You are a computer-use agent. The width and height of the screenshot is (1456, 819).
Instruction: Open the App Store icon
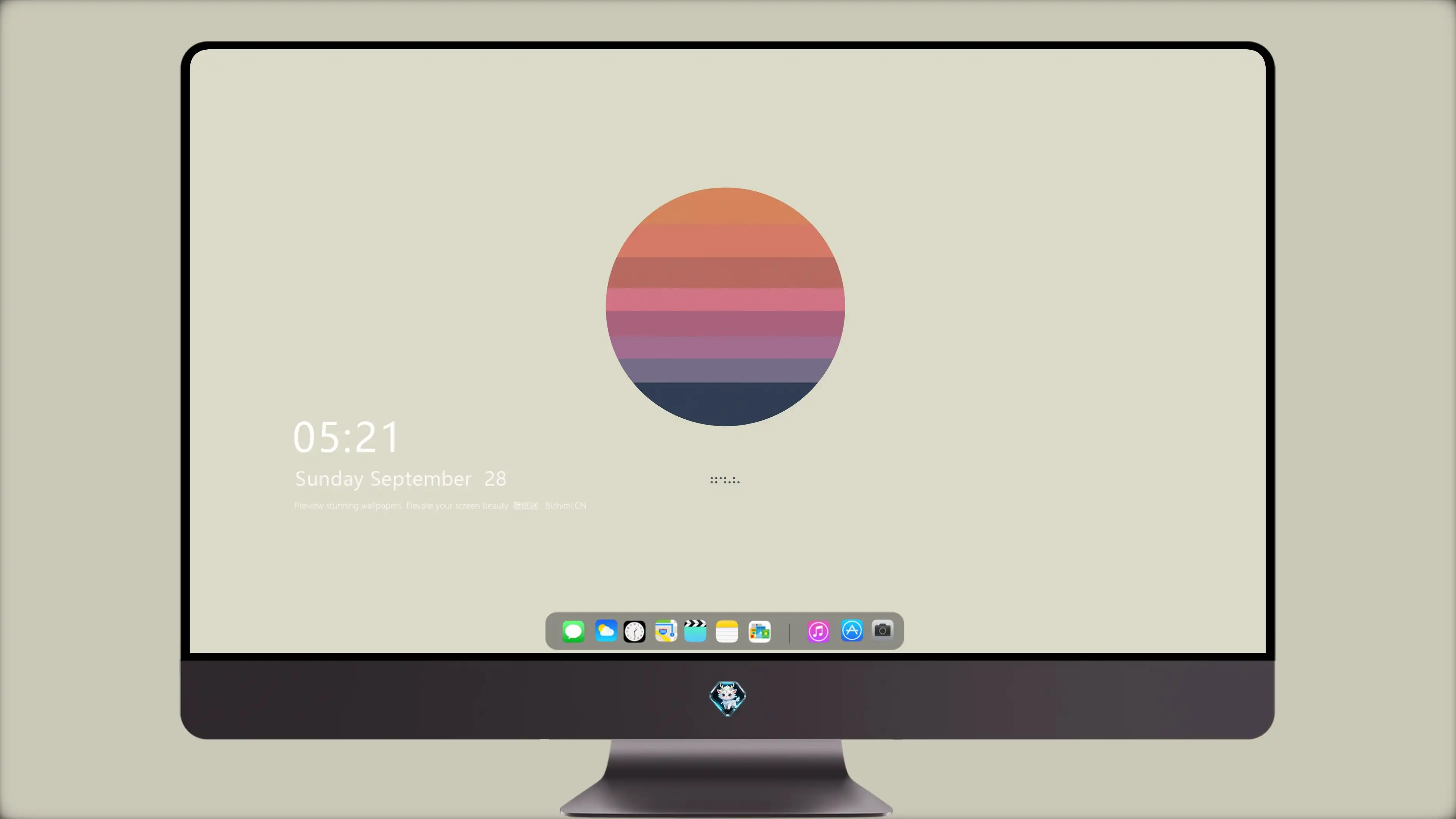(852, 630)
